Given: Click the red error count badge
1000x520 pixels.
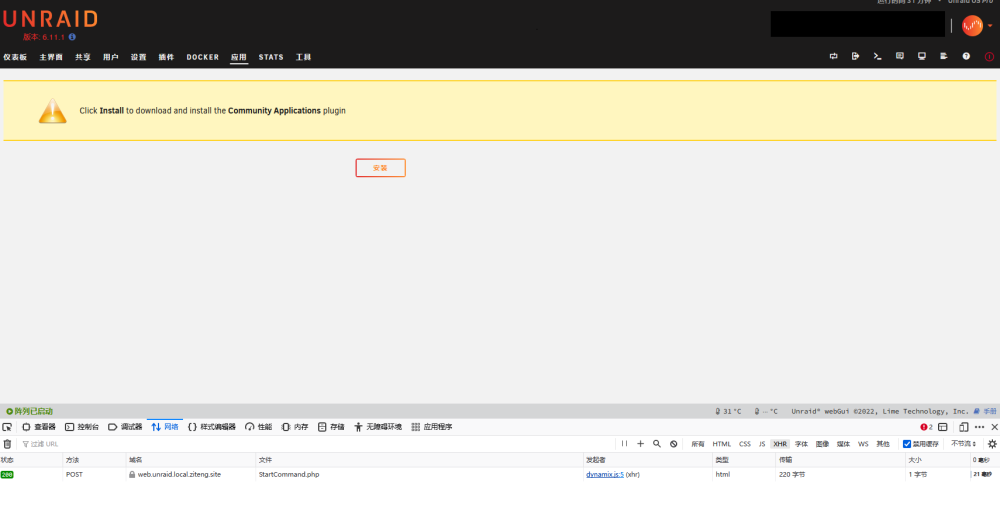Looking at the screenshot, I should (926, 427).
